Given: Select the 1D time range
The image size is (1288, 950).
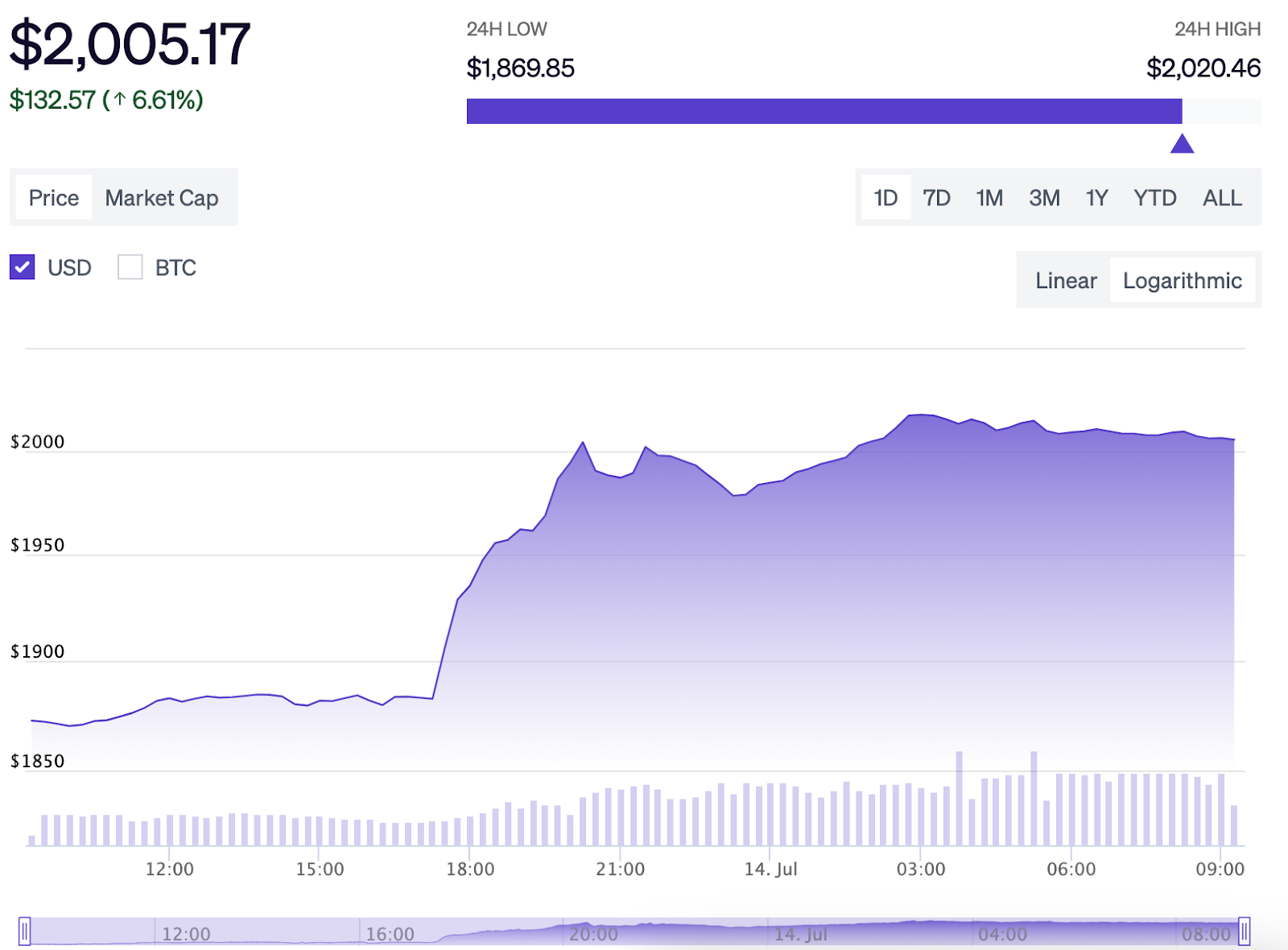Looking at the screenshot, I should (885, 197).
